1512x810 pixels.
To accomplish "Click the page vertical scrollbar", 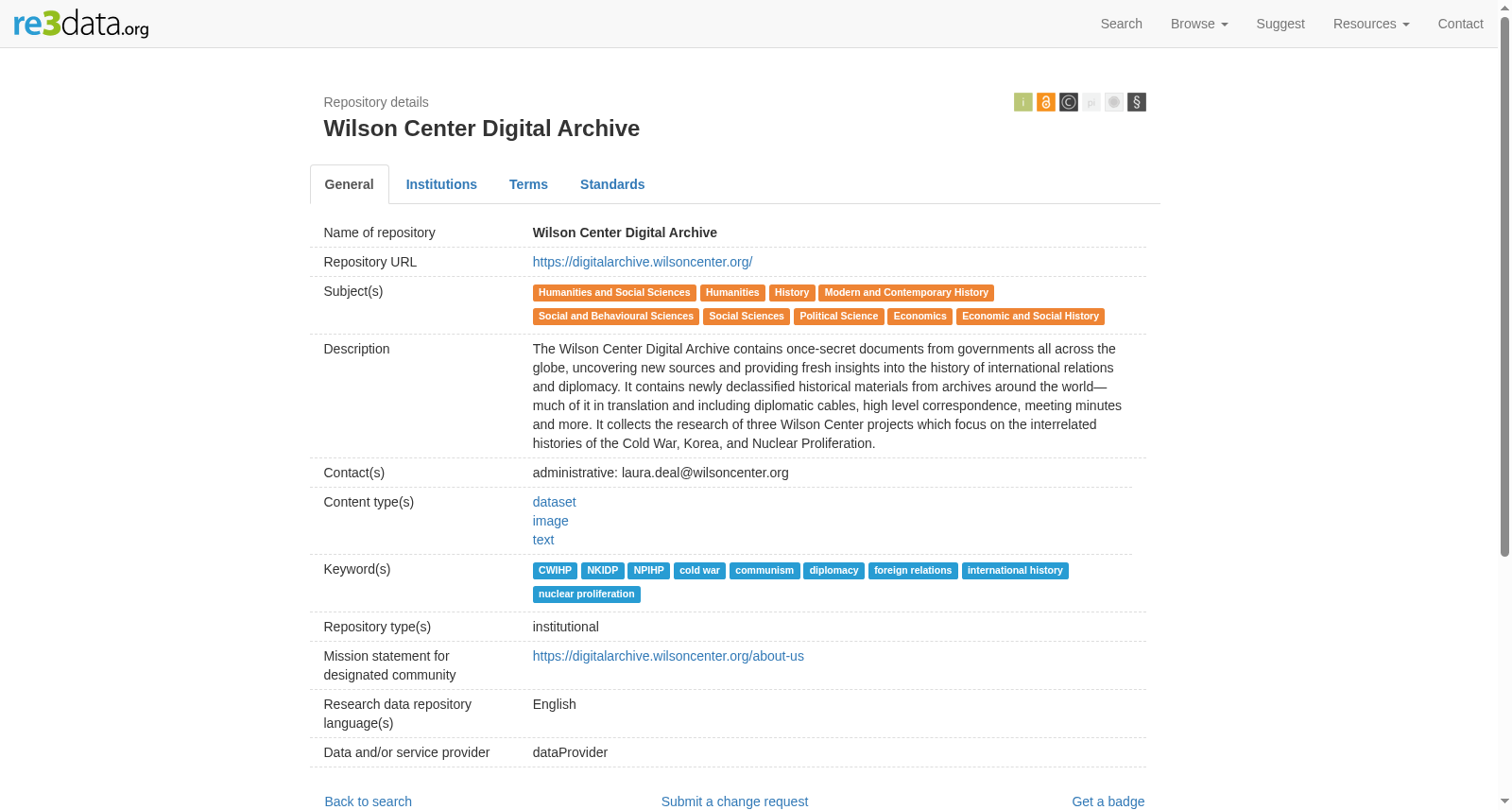I will click(1505, 286).
